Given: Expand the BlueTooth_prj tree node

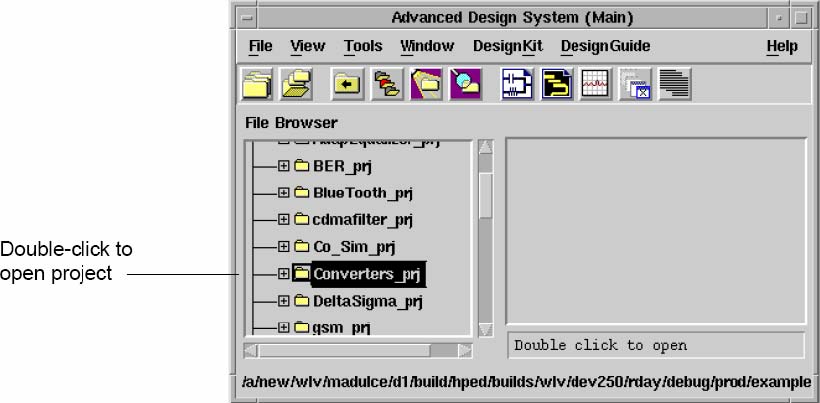Looking at the screenshot, I should [x=283, y=192].
